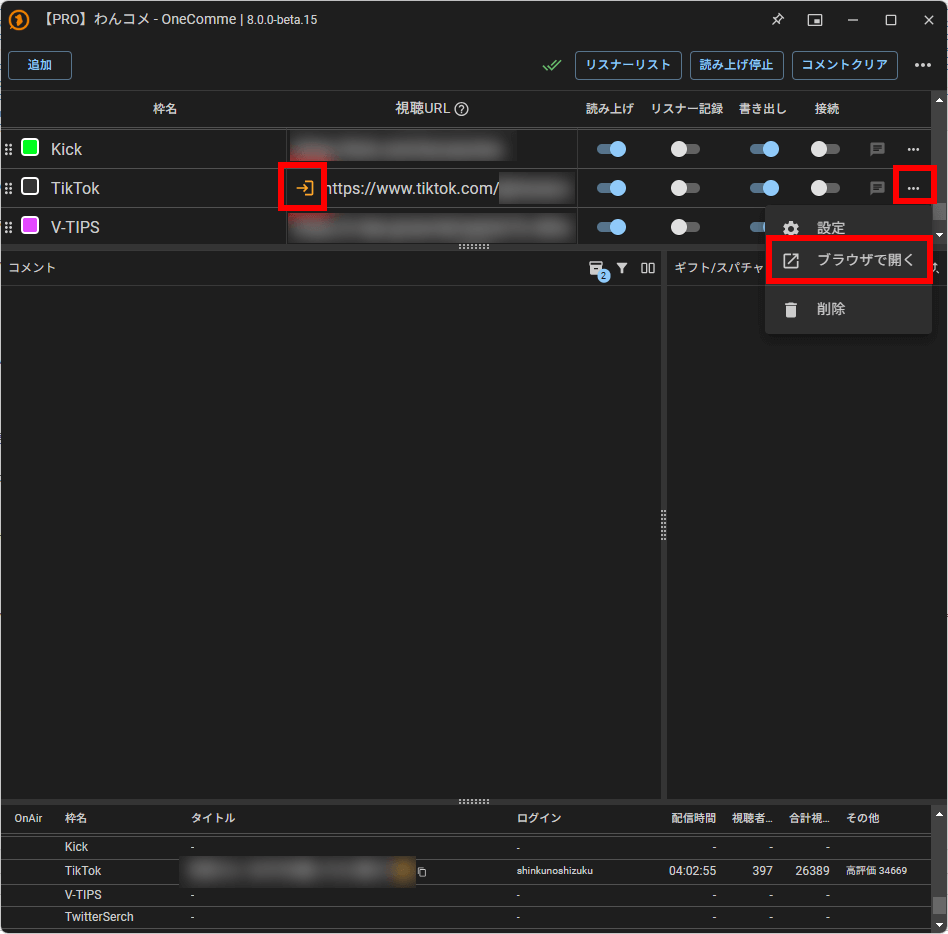Screen dimensions: 948x934
Task: Switch to the compact window mode icon
Action: (815, 20)
